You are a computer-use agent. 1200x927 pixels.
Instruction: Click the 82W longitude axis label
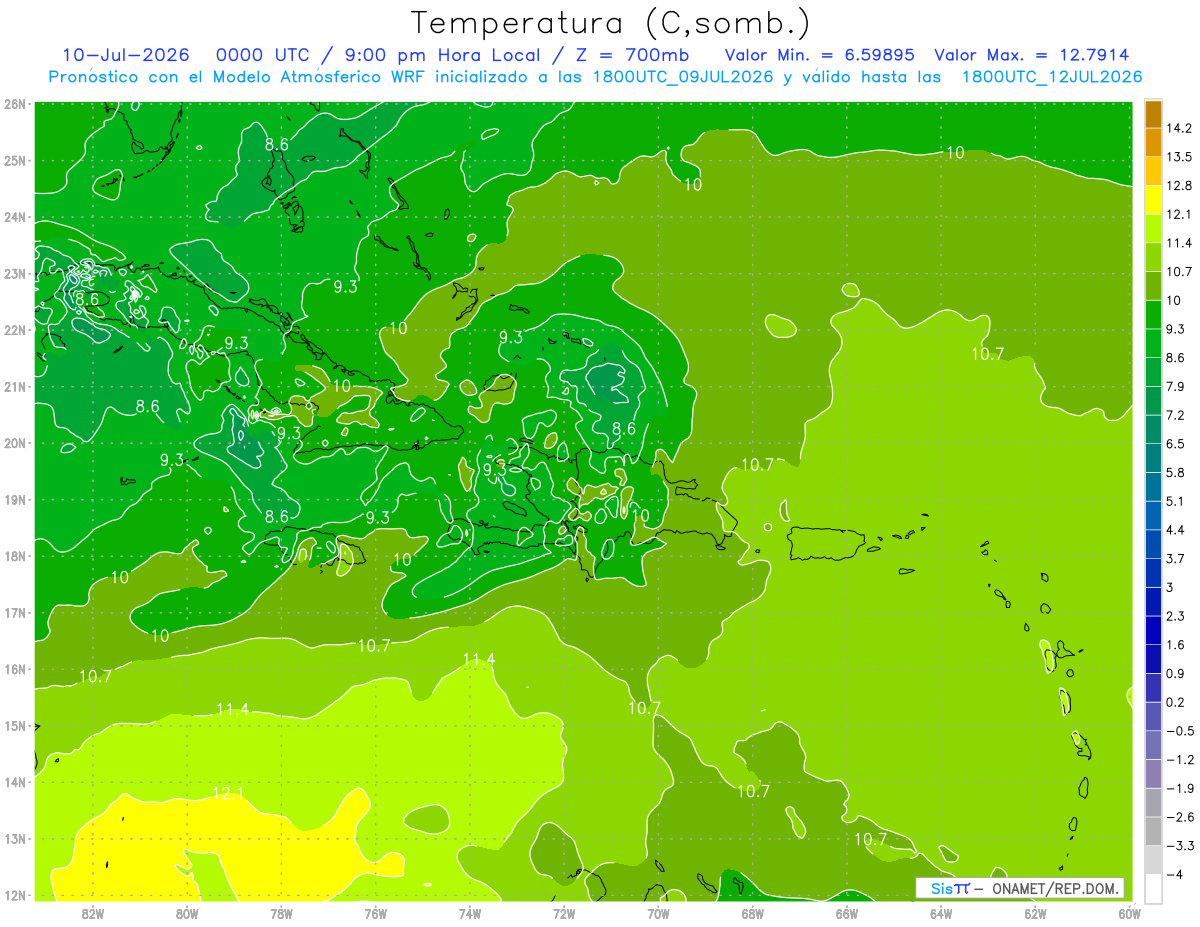[x=93, y=913]
